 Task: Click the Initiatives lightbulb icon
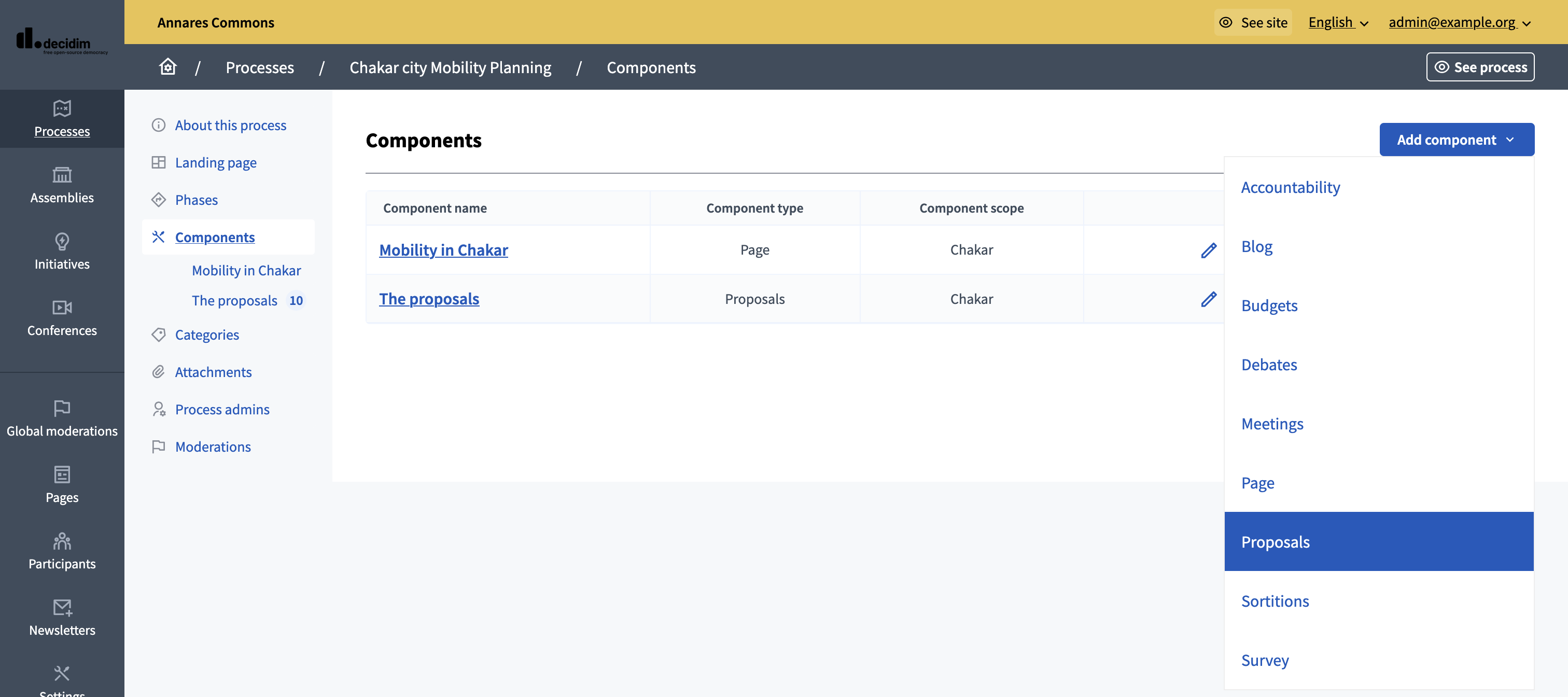[62, 242]
